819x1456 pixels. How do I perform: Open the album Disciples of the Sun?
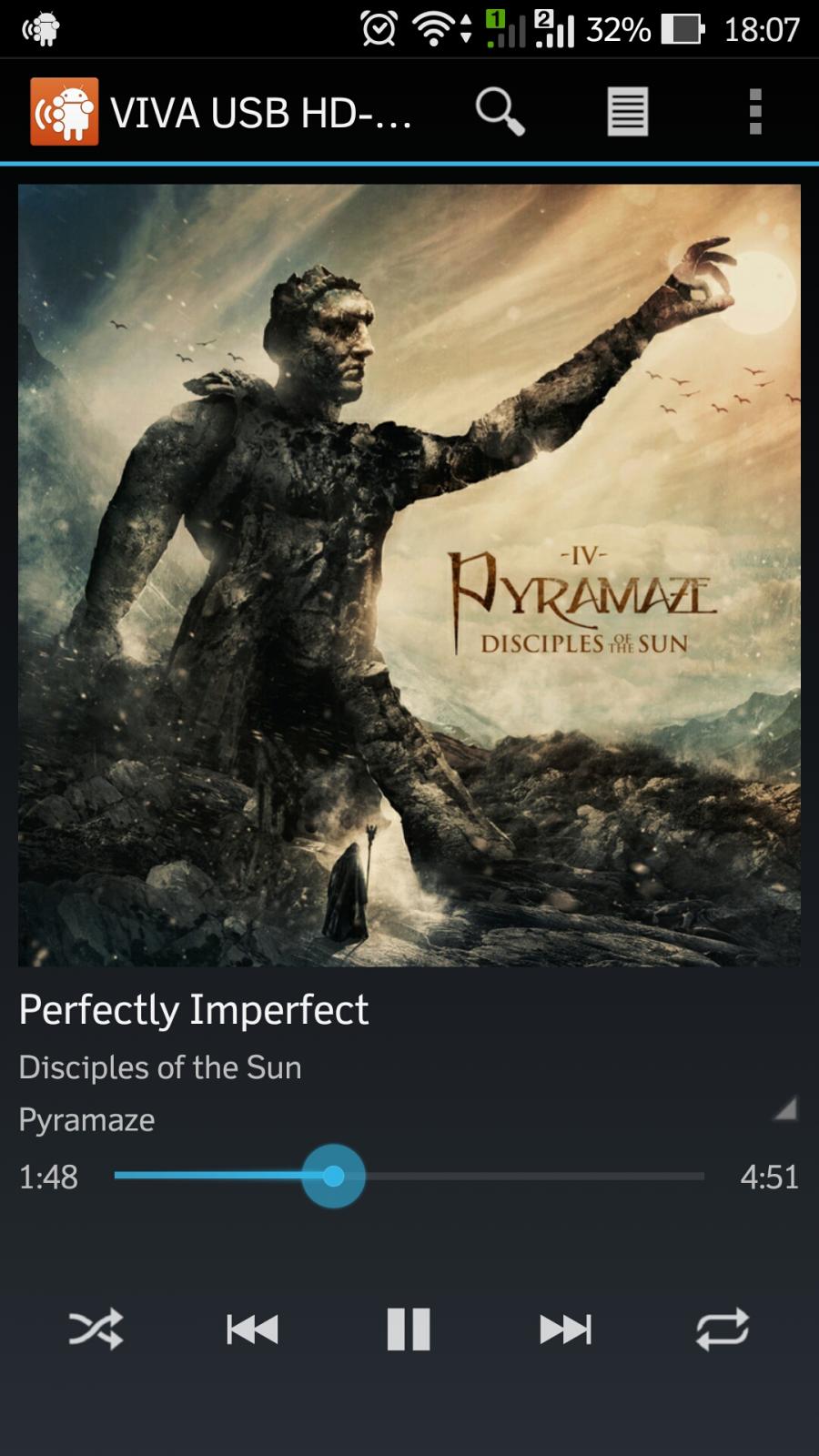pos(160,1067)
